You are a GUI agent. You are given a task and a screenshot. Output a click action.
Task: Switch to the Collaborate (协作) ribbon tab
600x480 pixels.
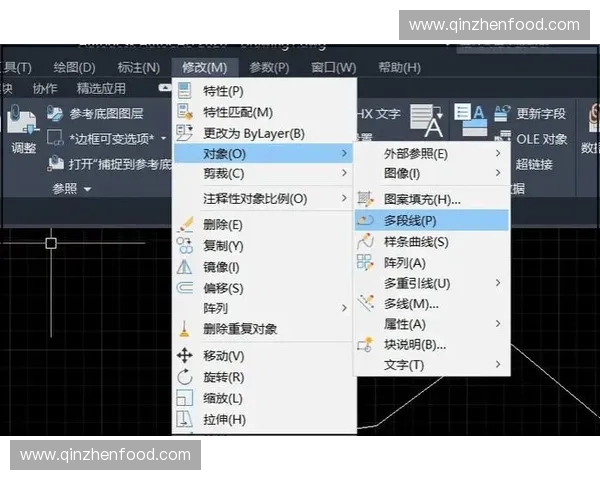point(45,88)
